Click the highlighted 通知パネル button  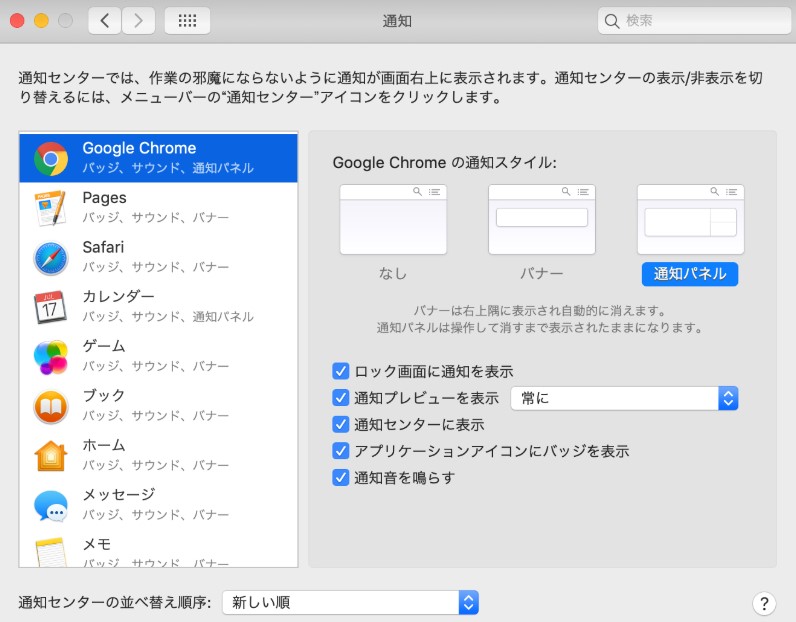pos(690,274)
